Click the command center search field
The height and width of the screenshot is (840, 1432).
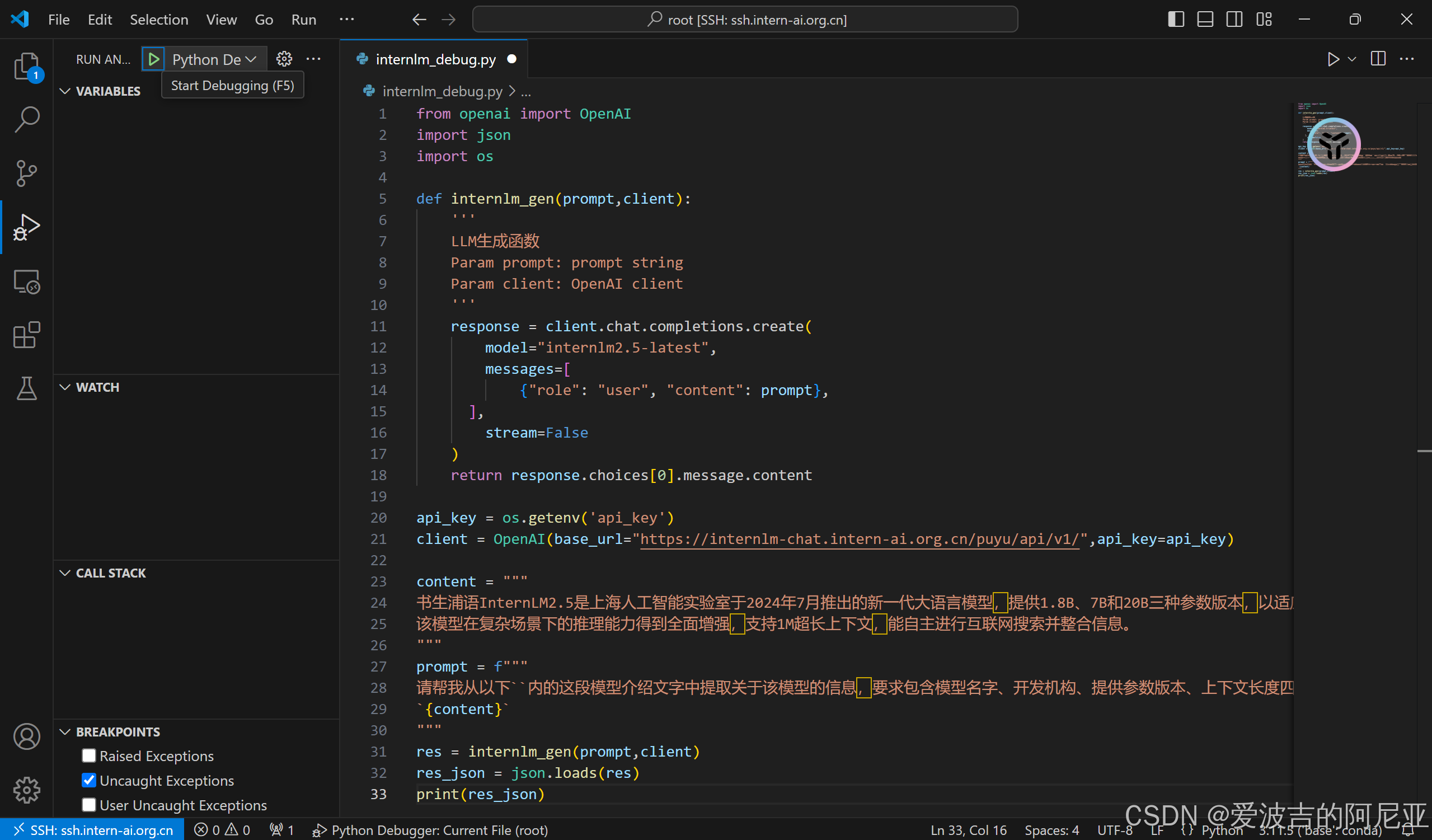[744, 20]
